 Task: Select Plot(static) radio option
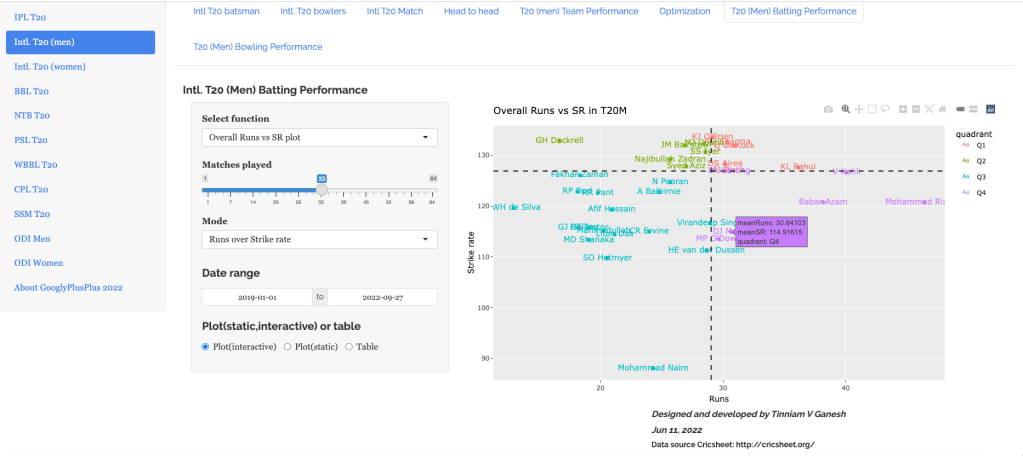coord(288,346)
